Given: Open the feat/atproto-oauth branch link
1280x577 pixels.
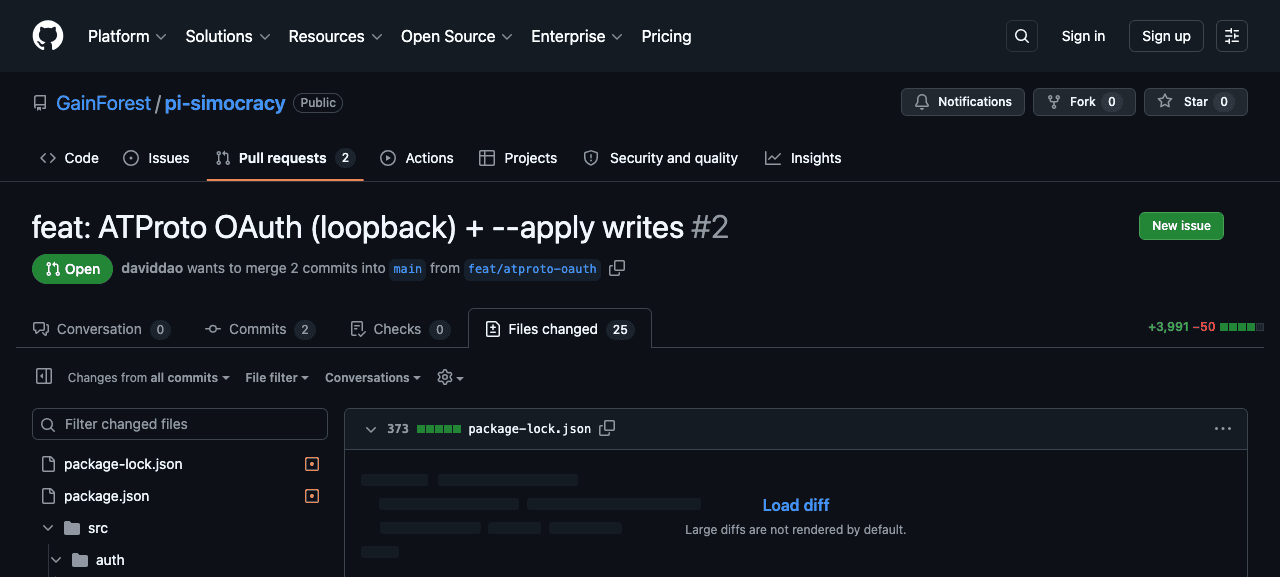Looking at the screenshot, I should (533, 269).
